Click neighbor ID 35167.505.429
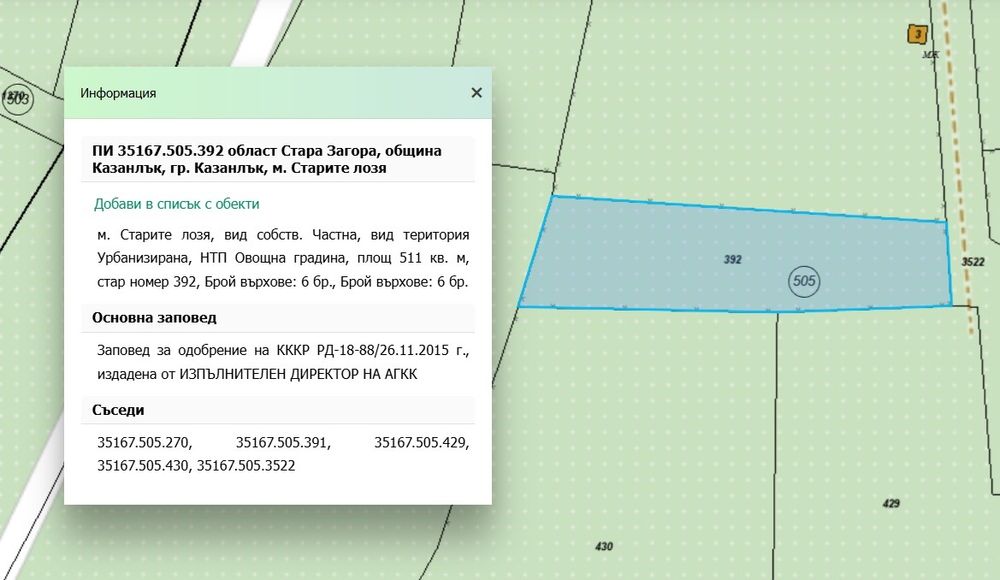1000x580 pixels. coord(422,442)
